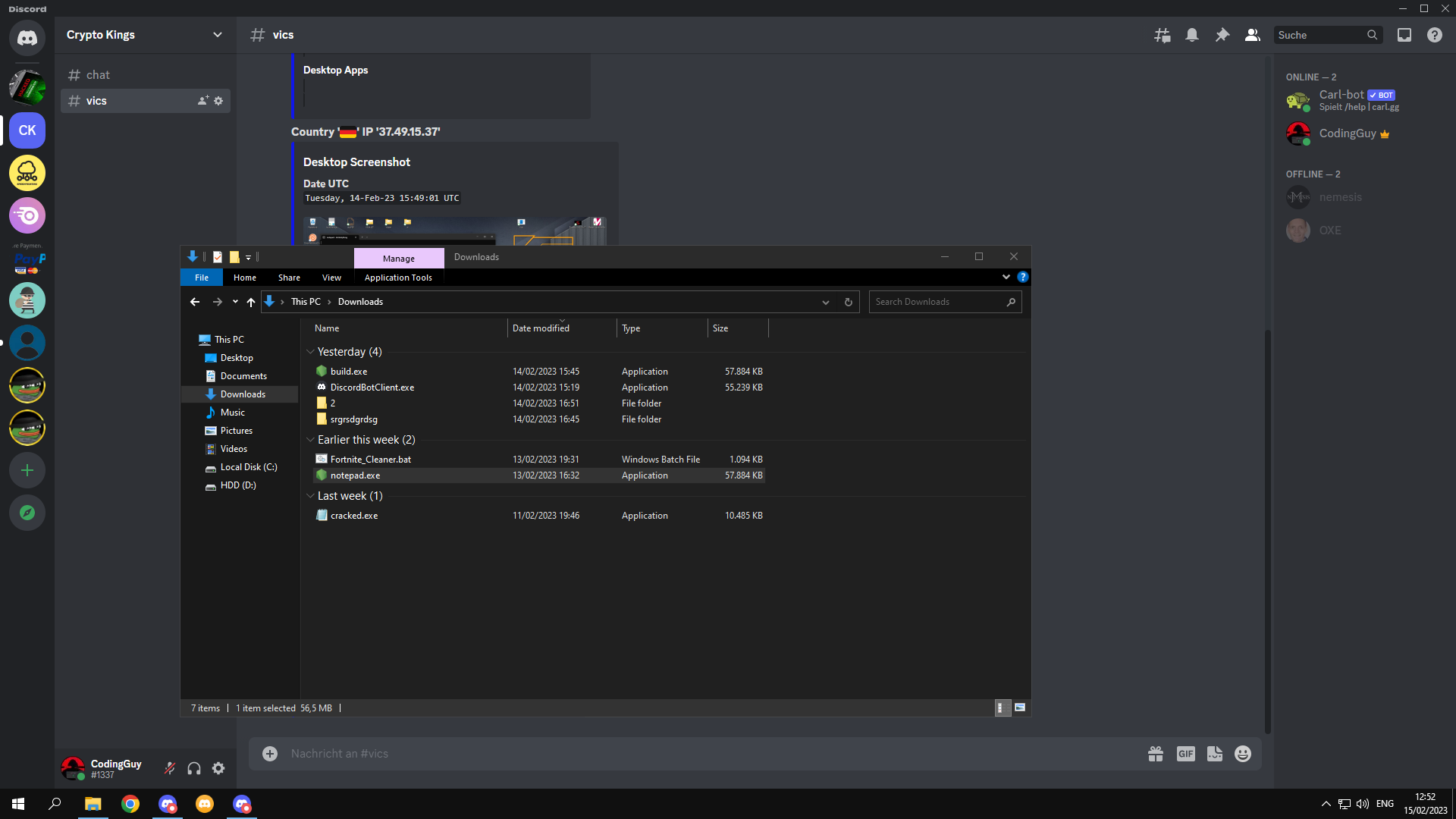
Task: Create invite for the vics channel
Action: click(x=202, y=101)
